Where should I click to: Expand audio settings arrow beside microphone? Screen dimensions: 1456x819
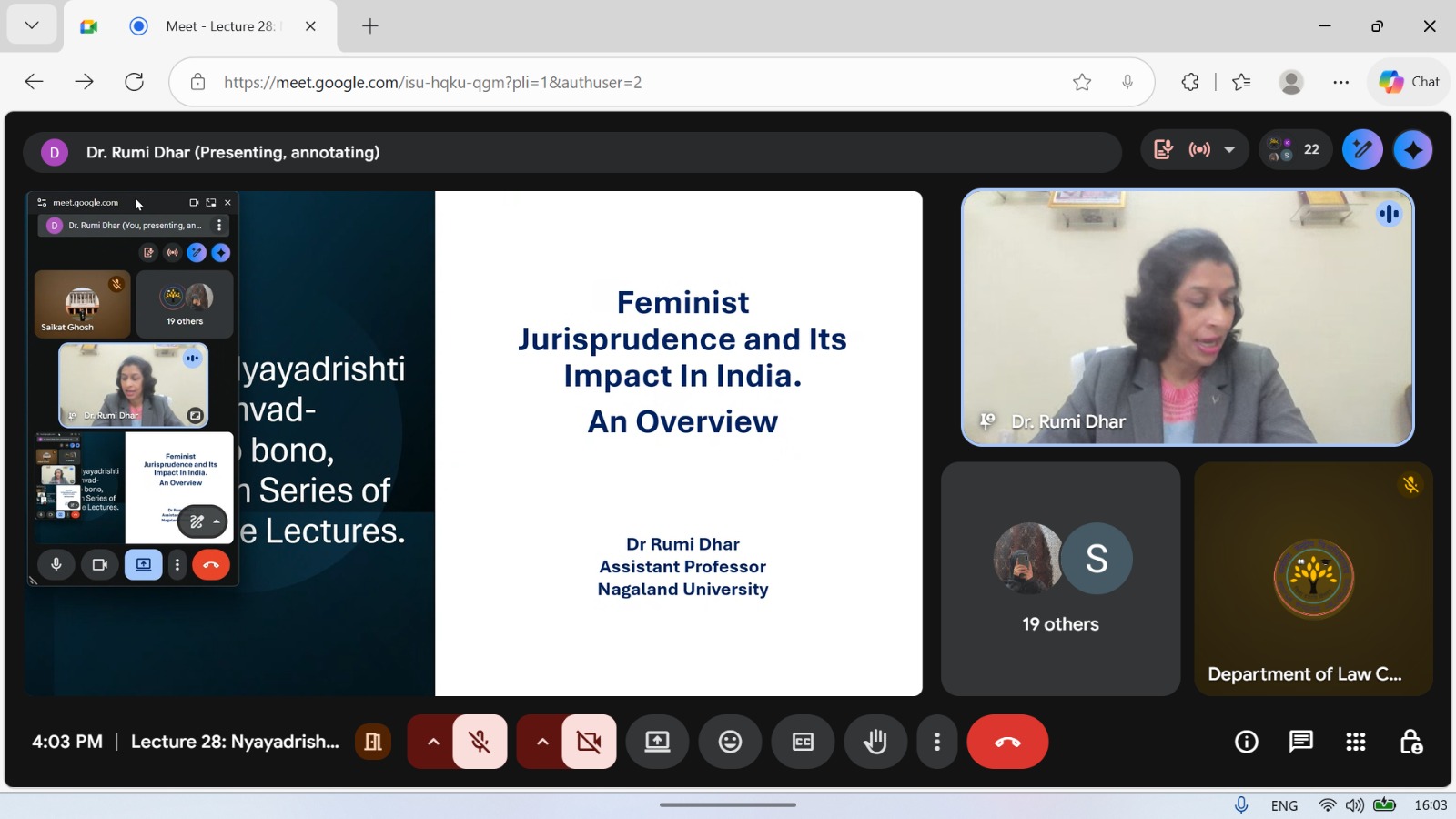pyautogui.click(x=433, y=742)
